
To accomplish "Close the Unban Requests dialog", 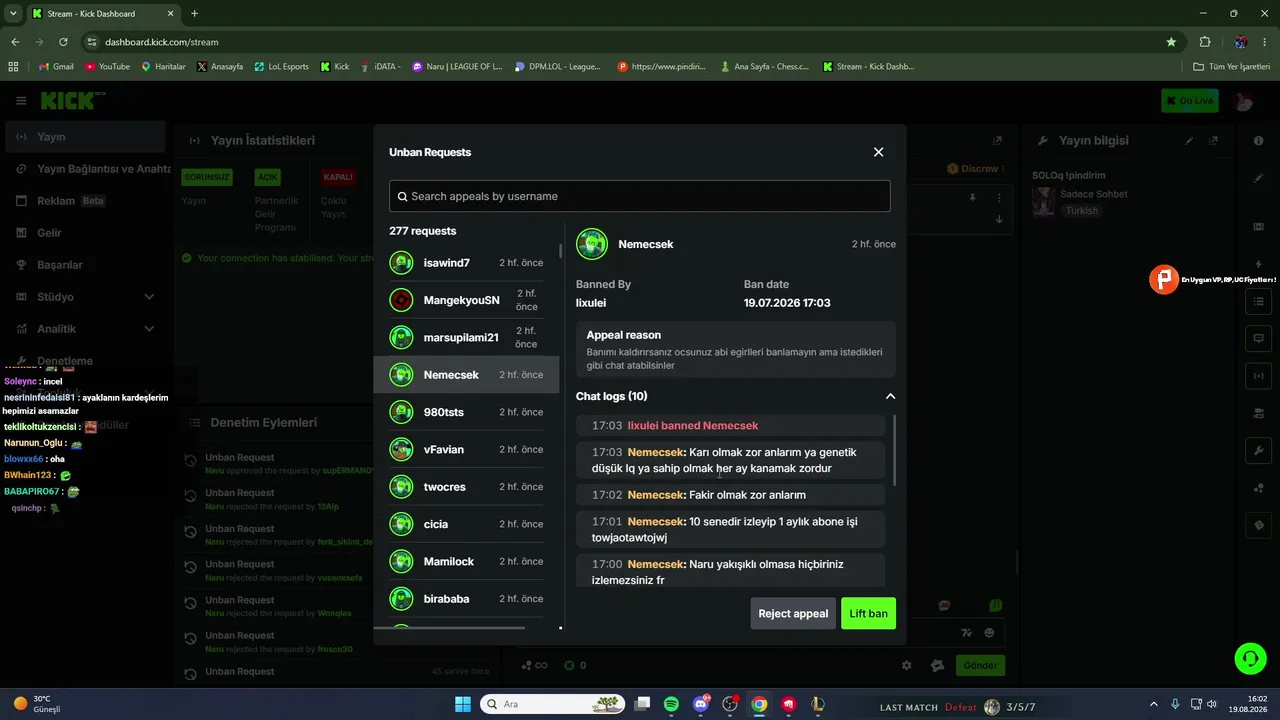I will pyautogui.click(x=878, y=152).
